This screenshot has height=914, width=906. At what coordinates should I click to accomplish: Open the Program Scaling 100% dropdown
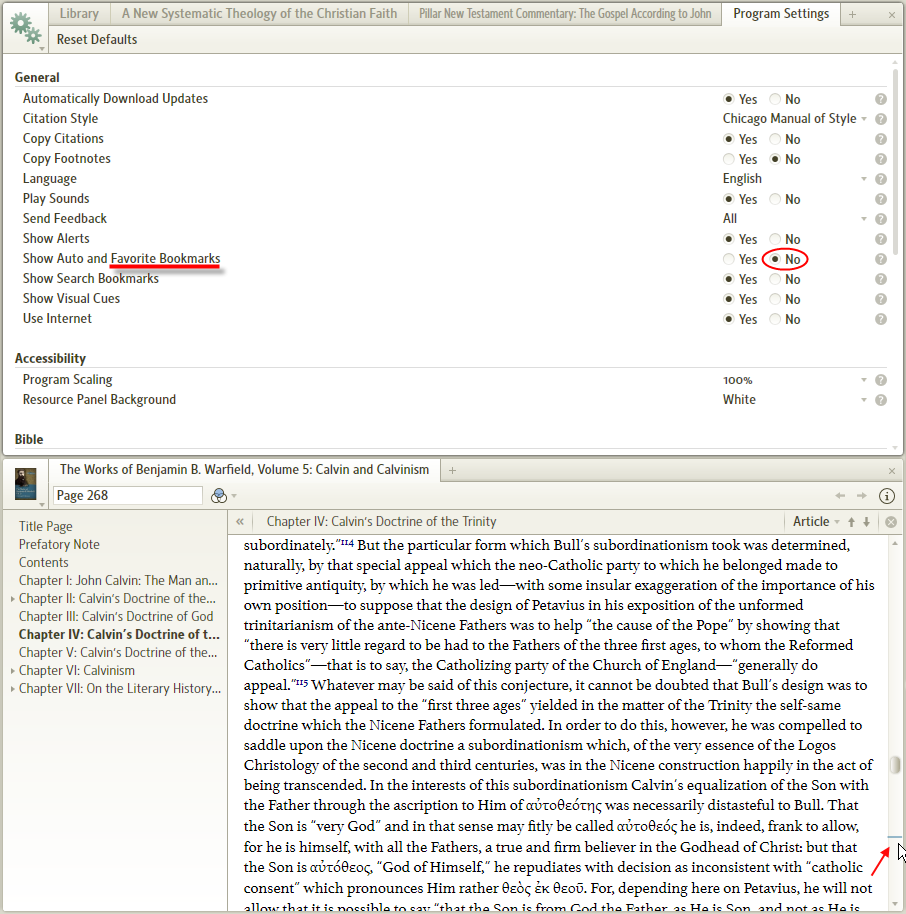[795, 380]
